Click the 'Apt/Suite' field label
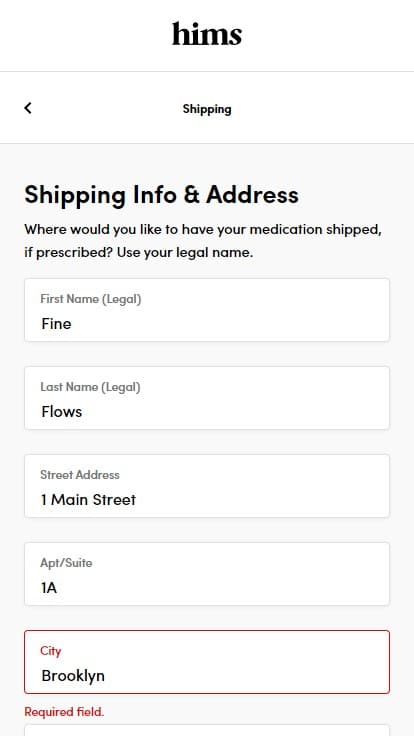414x736 pixels. (x=66, y=563)
